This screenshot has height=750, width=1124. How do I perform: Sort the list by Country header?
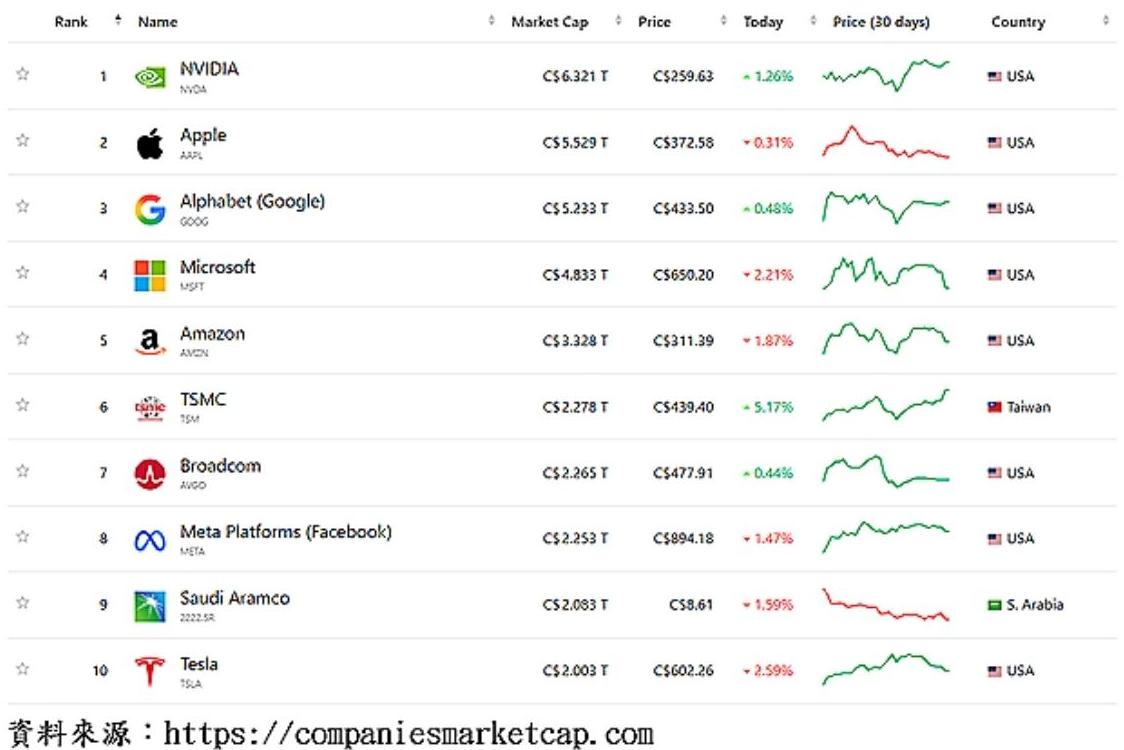1018,22
